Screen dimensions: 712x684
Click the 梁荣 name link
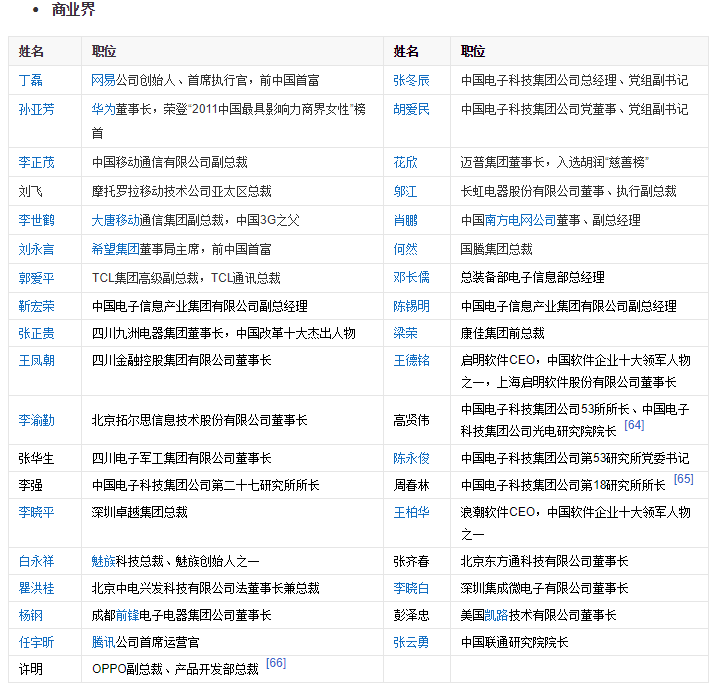coord(405,333)
